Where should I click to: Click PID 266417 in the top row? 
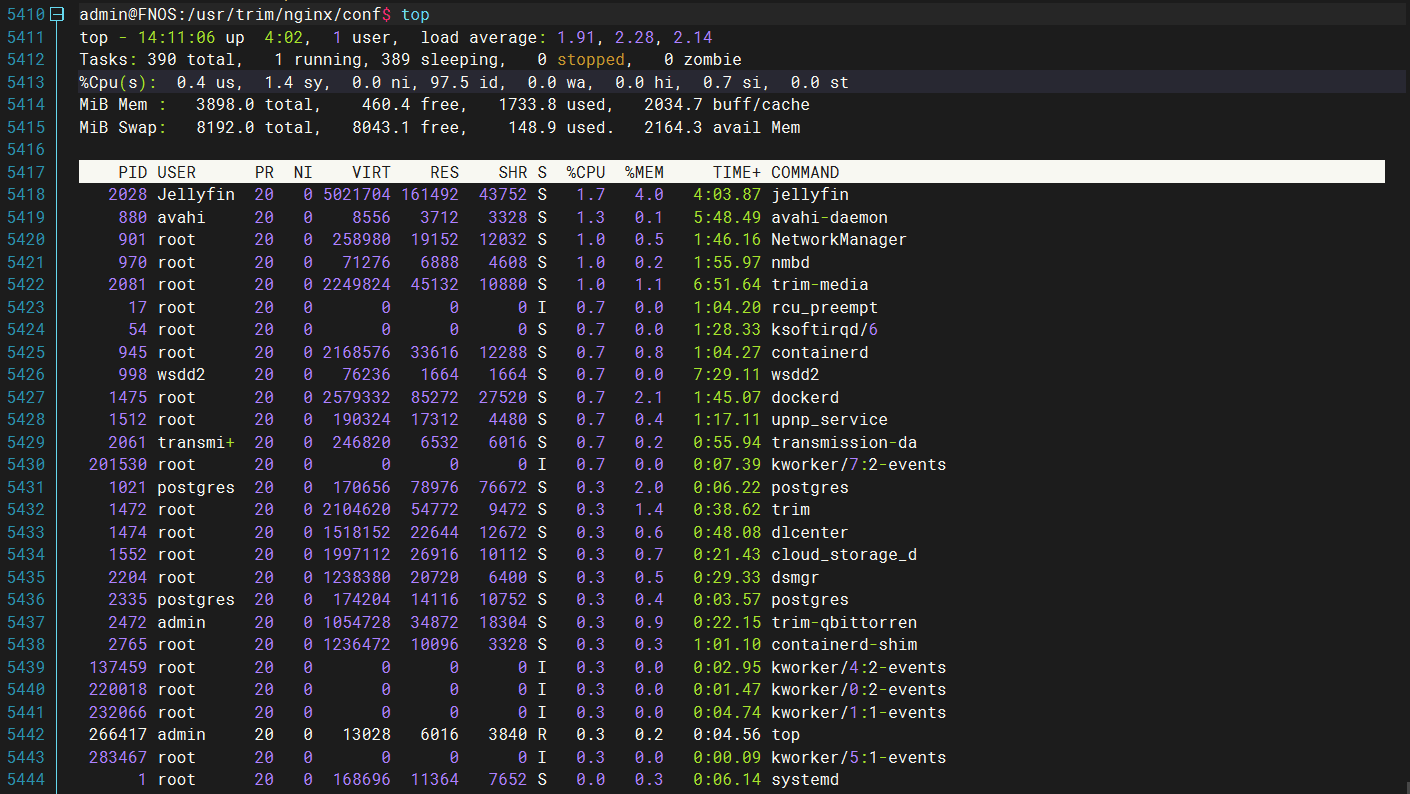[x=118, y=735]
